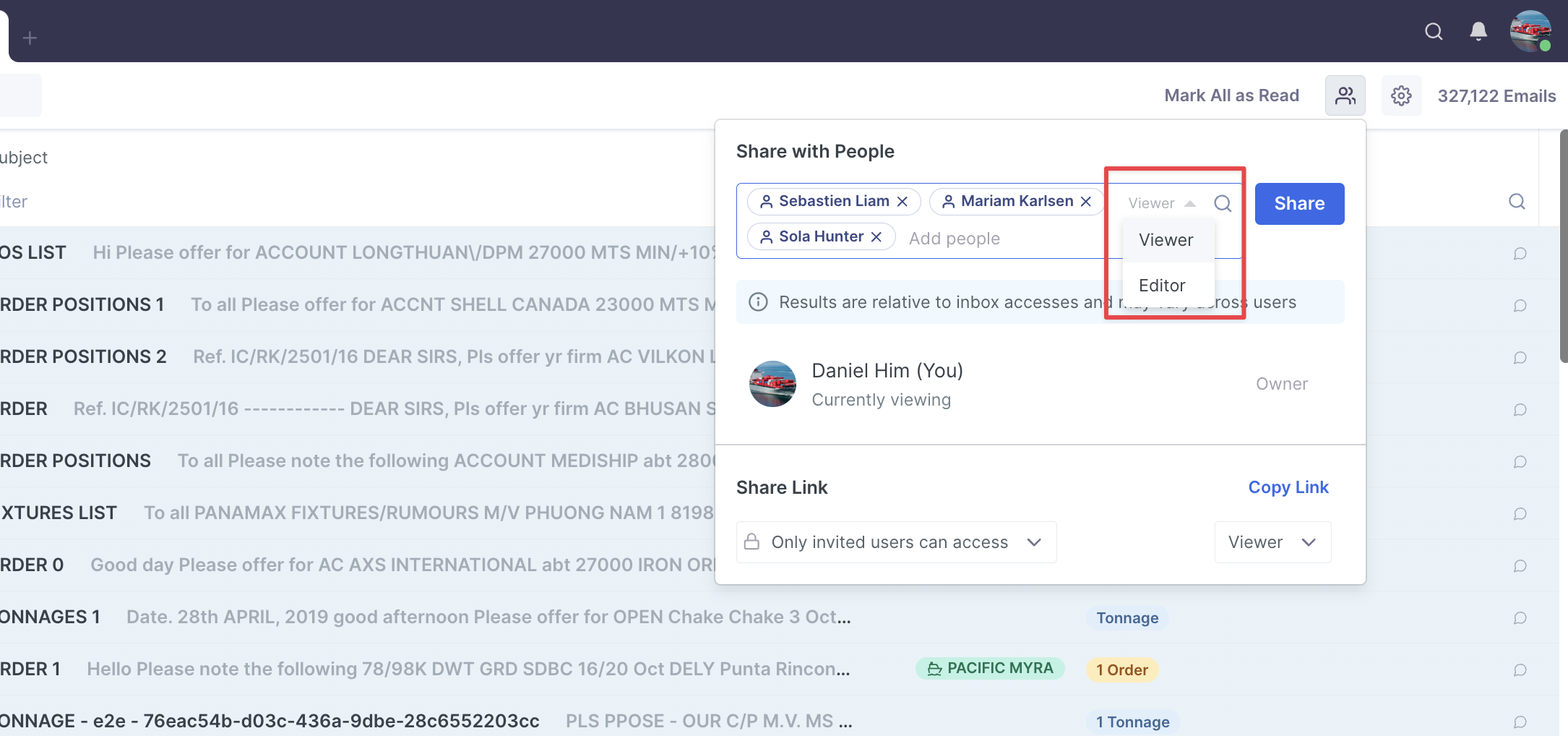
Task: Select Editor option in role menu
Action: [1162, 286]
